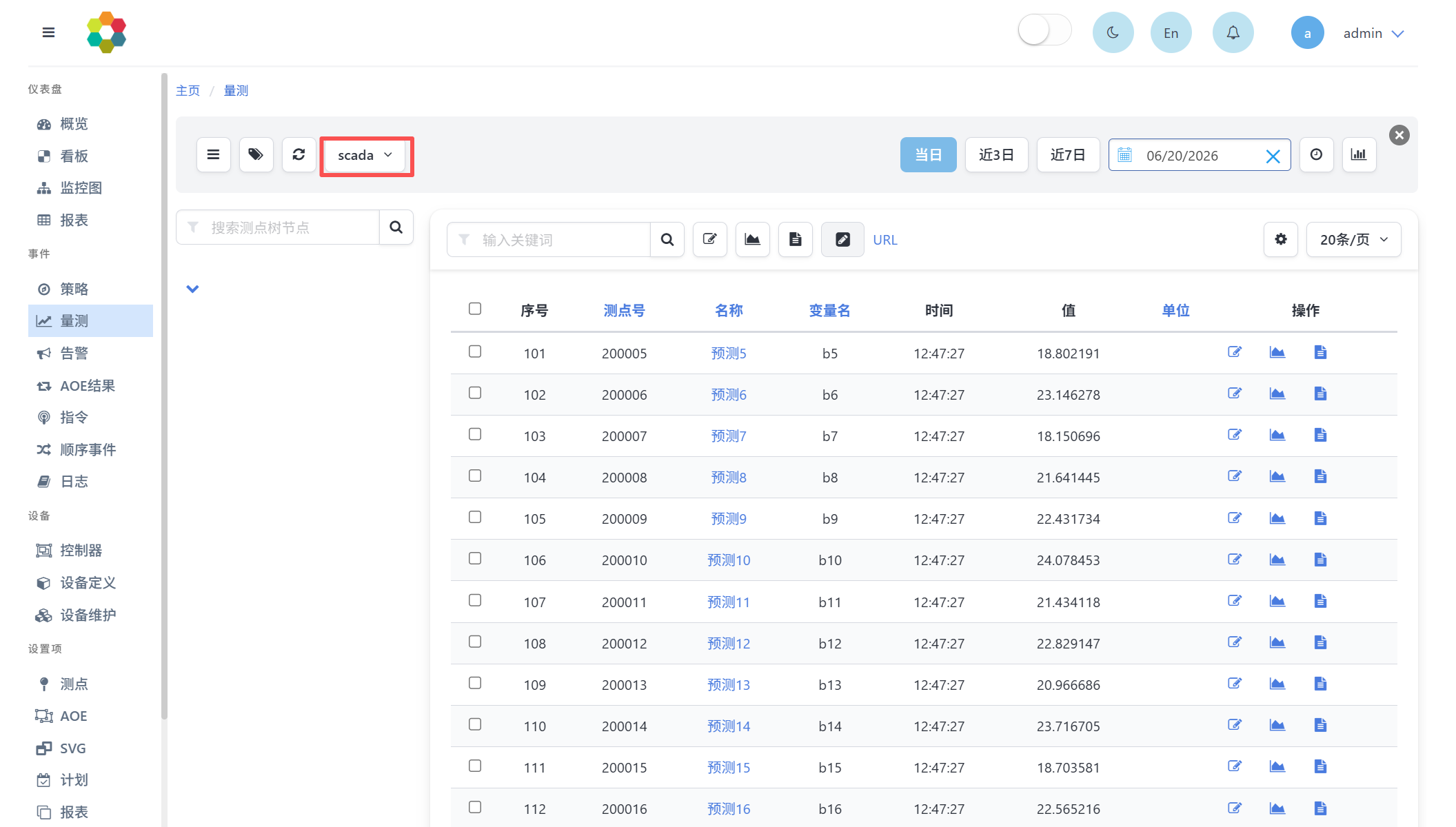Toggle dark mode with the moon icon
This screenshot has width=1456, height=827.
pos(1113,32)
